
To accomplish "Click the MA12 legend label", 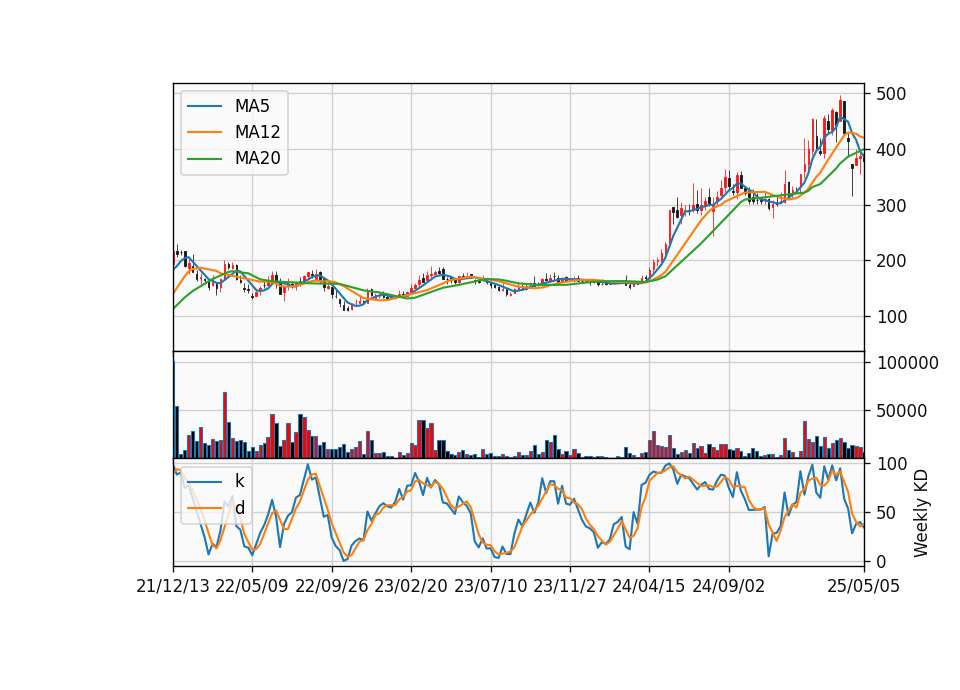I will coord(257,132).
